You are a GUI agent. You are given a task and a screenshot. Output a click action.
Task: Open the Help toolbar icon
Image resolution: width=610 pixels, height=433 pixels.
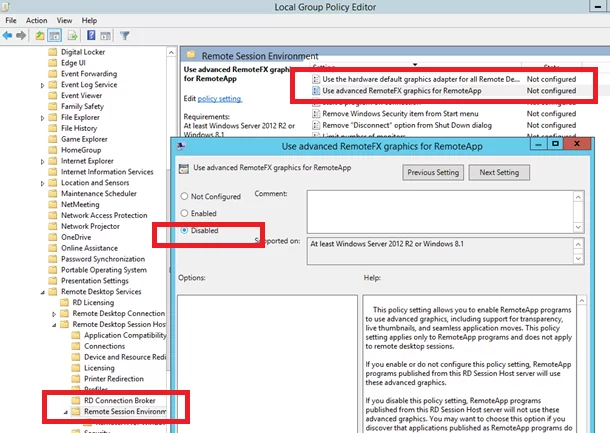click(91, 36)
